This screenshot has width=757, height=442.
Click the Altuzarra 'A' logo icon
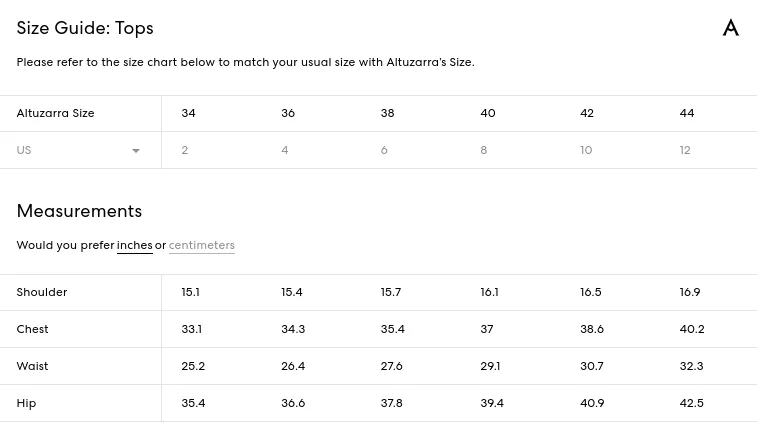[x=730, y=28]
